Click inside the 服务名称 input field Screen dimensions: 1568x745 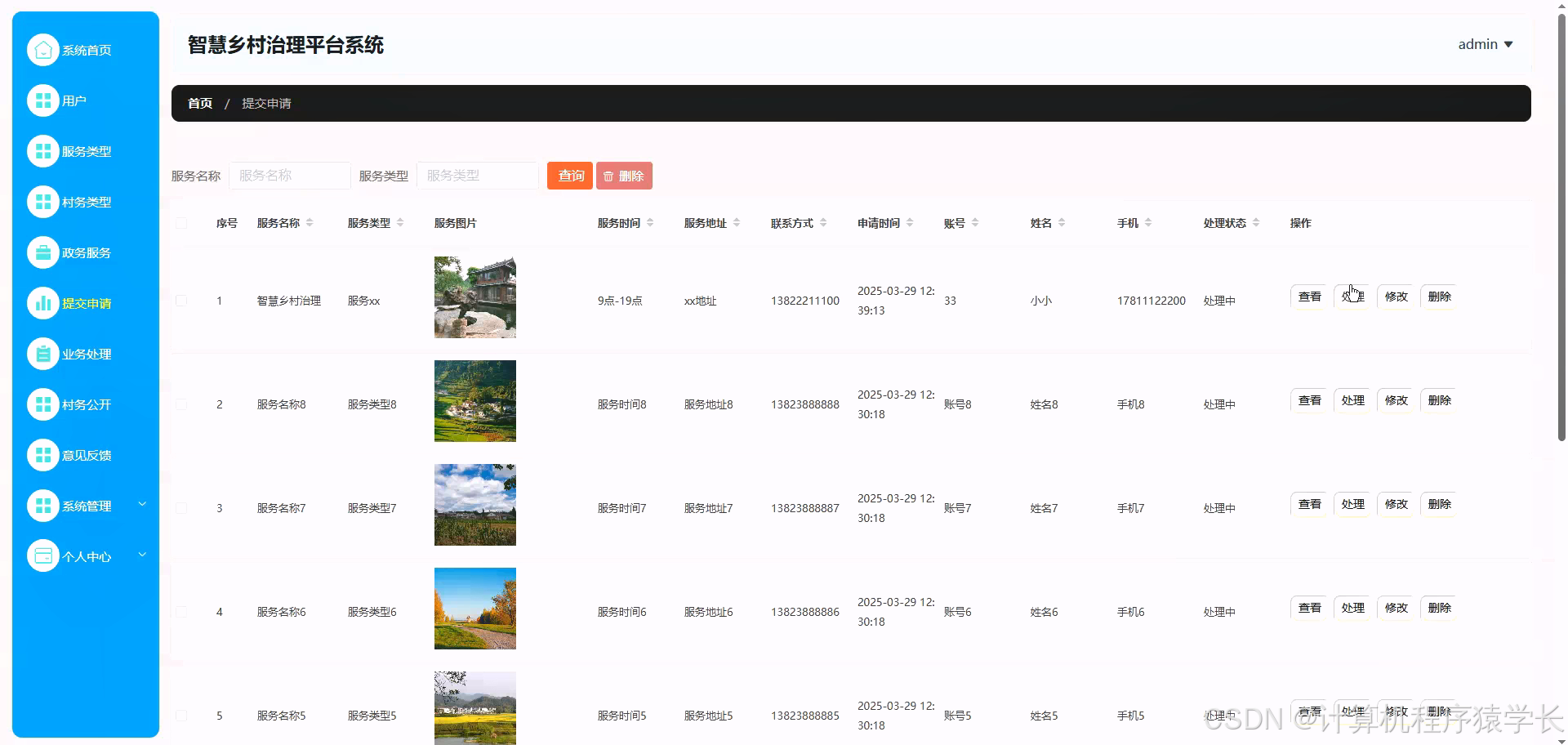pos(290,175)
